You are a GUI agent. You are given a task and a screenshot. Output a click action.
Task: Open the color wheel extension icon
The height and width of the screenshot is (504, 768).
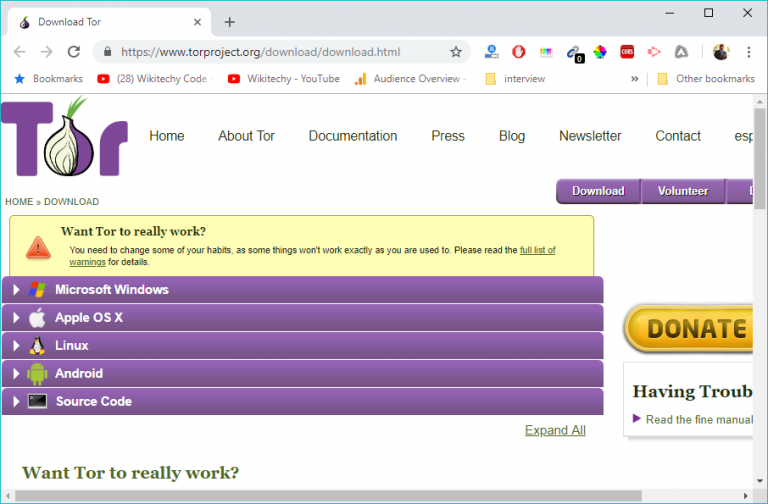click(x=600, y=52)
